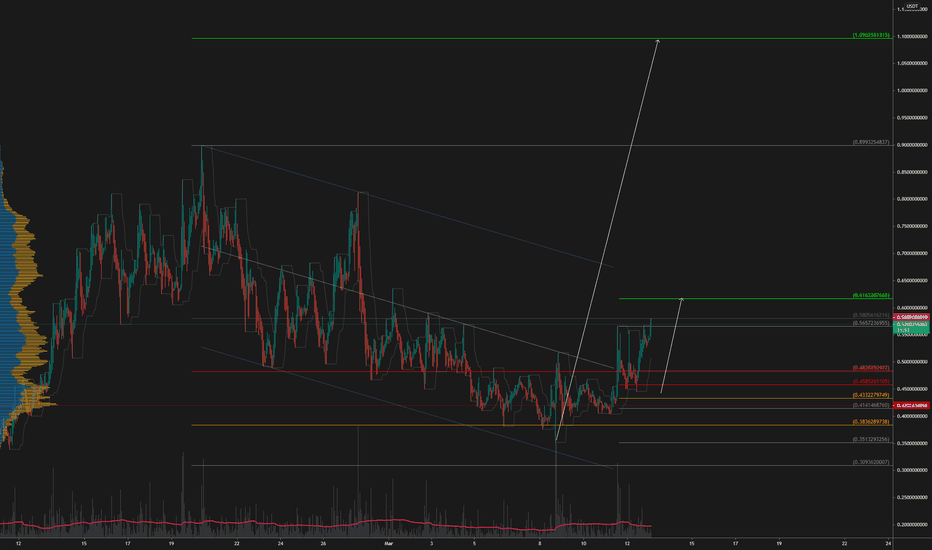
Task: Click the 0.8000000000 price axis label
Action: pyautogui.click(x=912, y=199)
